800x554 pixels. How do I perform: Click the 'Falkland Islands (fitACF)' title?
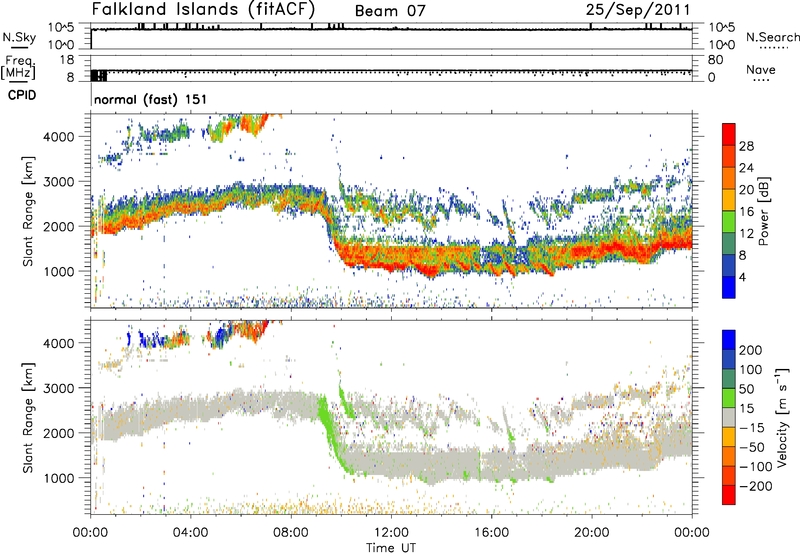tap(203, 10)
